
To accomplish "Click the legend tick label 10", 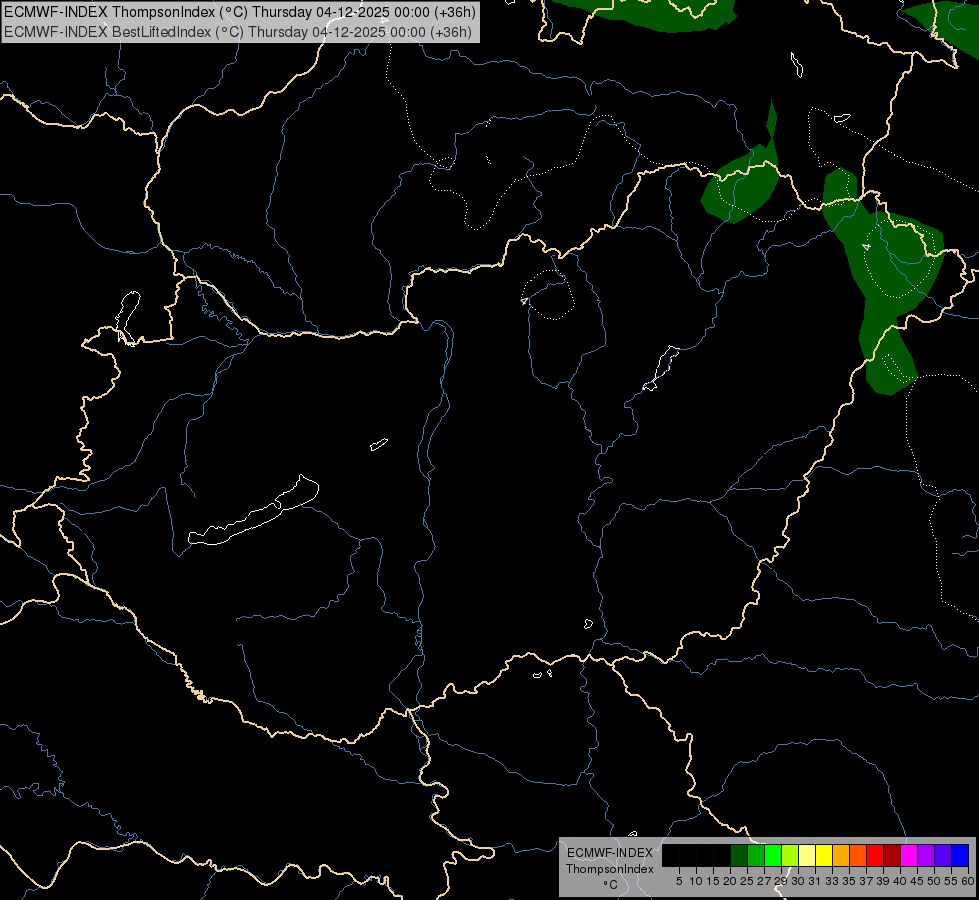I will coord(696,881).
